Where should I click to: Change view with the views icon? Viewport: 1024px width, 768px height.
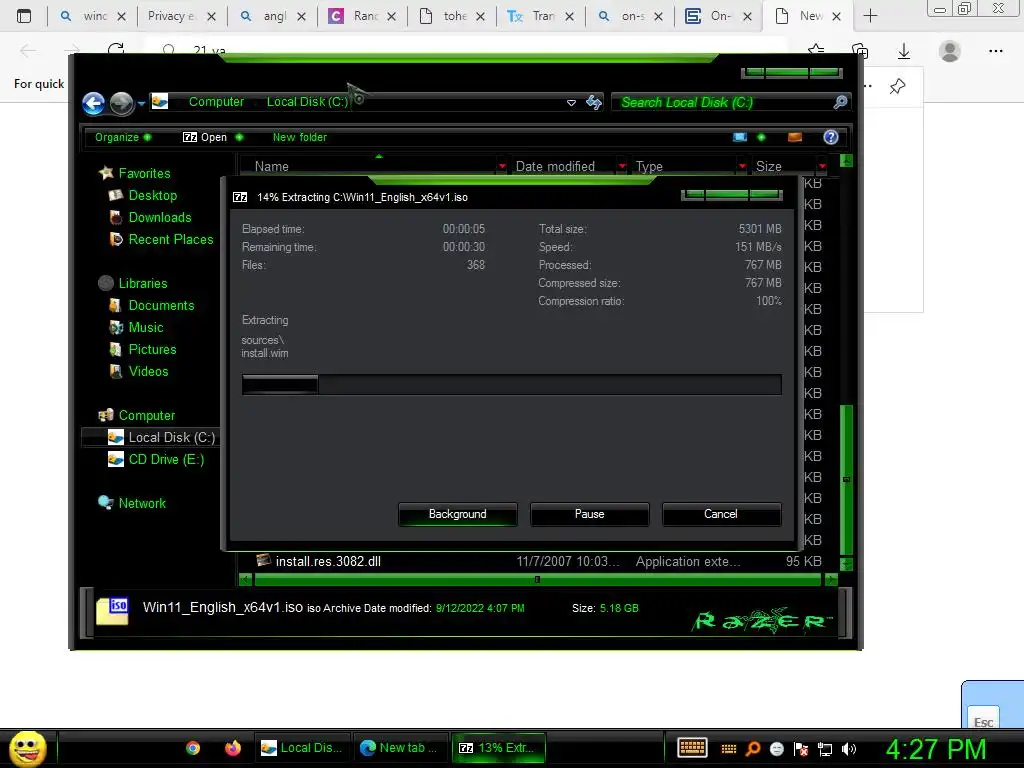click(x=740, y=137)
